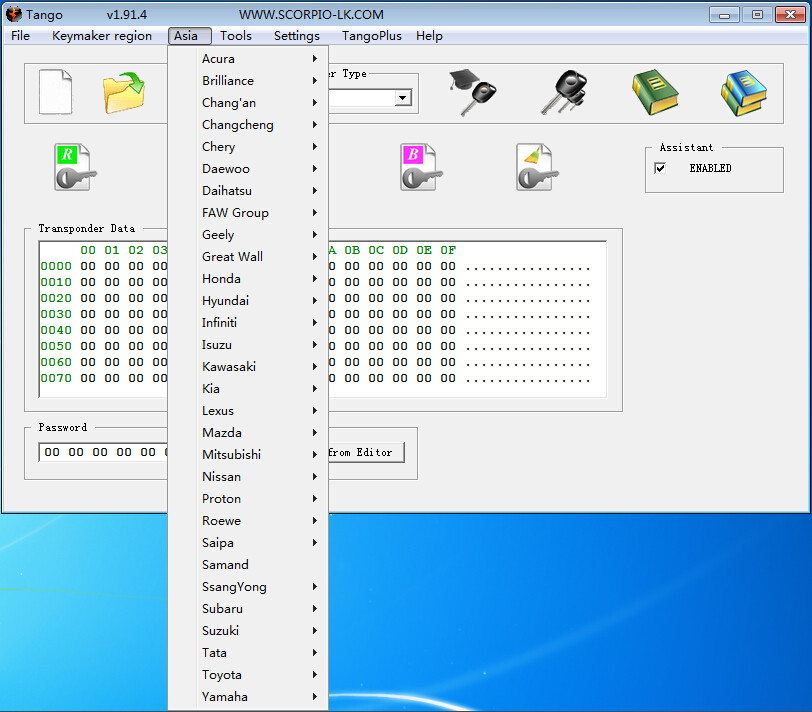This screenshot has width=812, height=712.
Task: Open file with the folder icon
Action: (x=124, y=92)
